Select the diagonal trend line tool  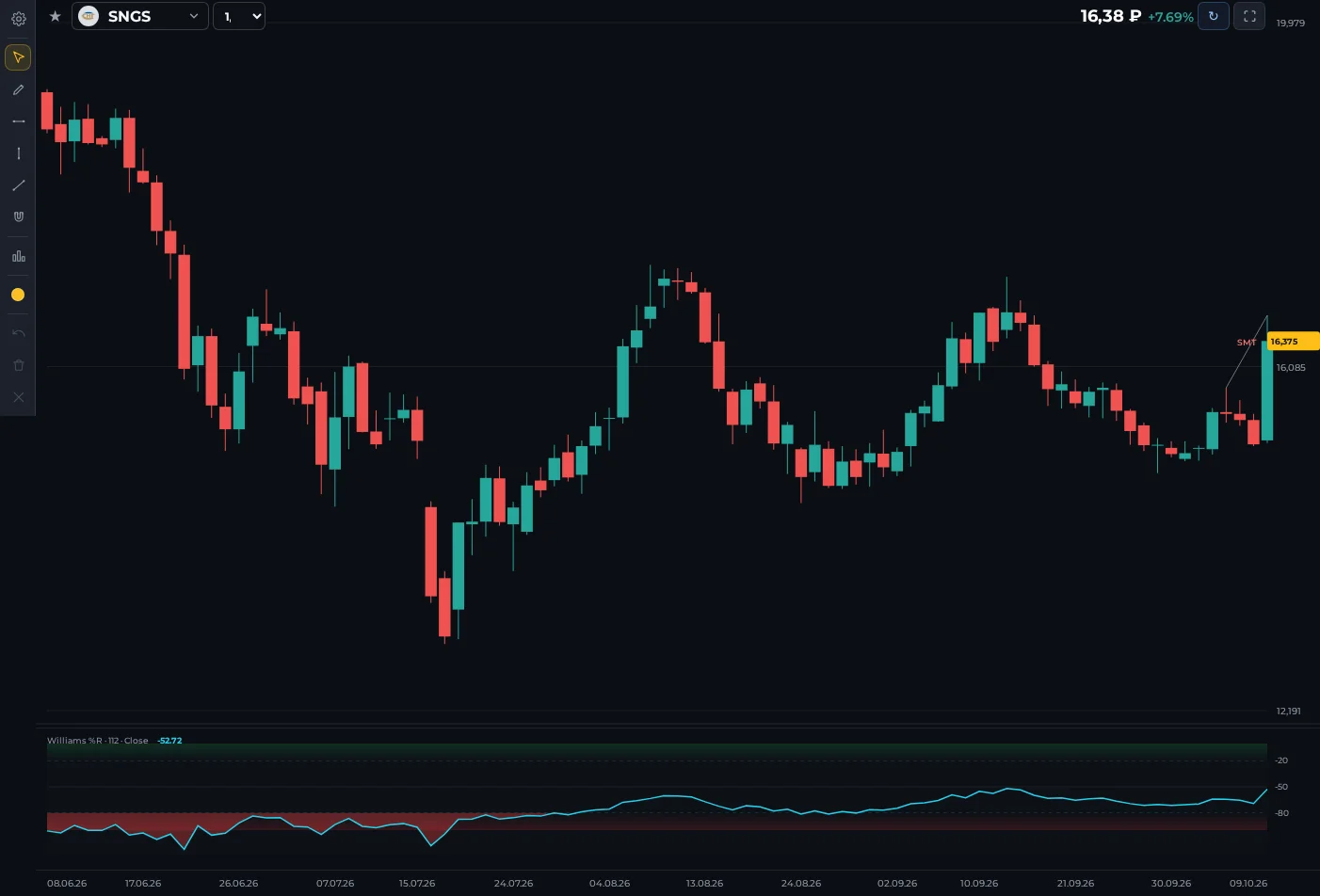18,185
